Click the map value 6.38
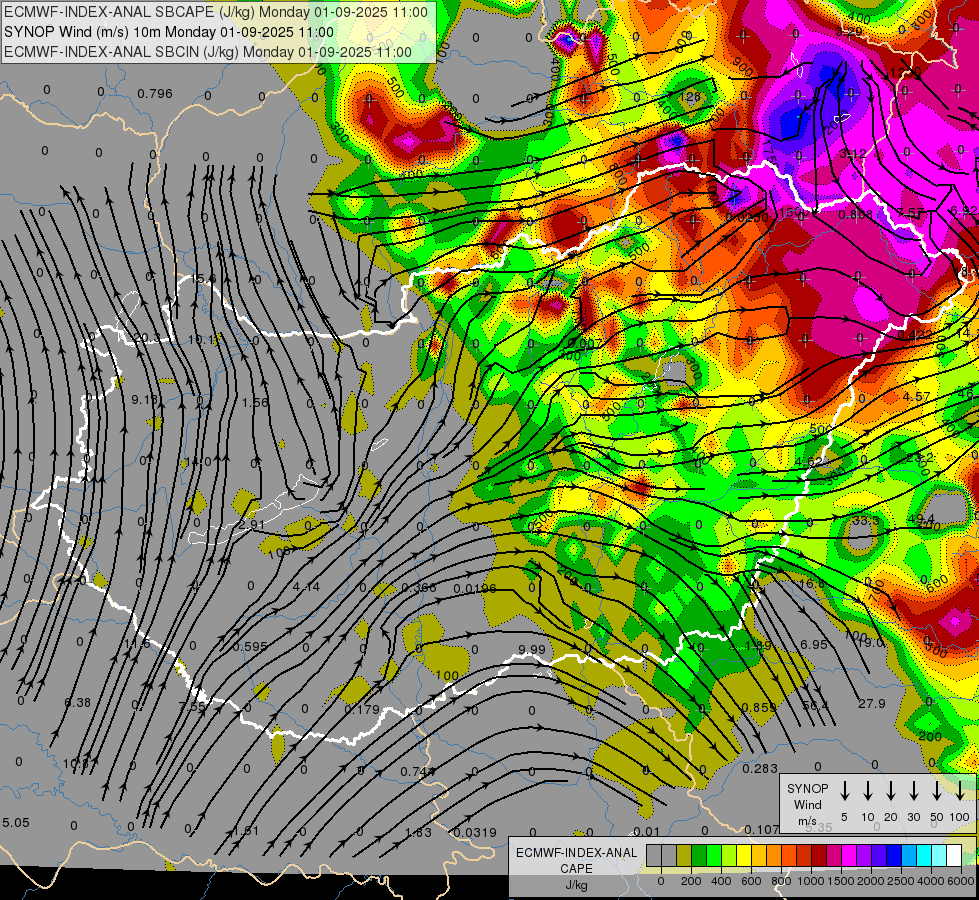Image resolution: width=979 pixels, height=900 pixels. coord(77,703)
